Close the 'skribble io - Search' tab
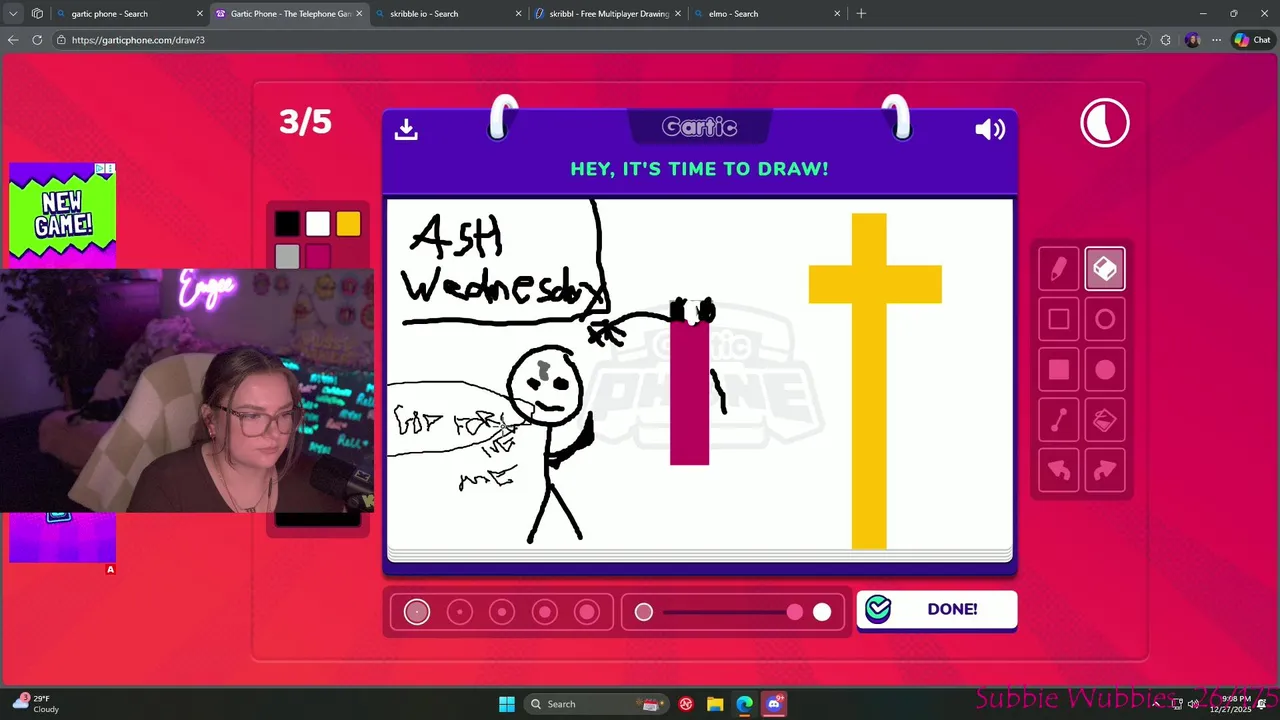 coord(518,14)
